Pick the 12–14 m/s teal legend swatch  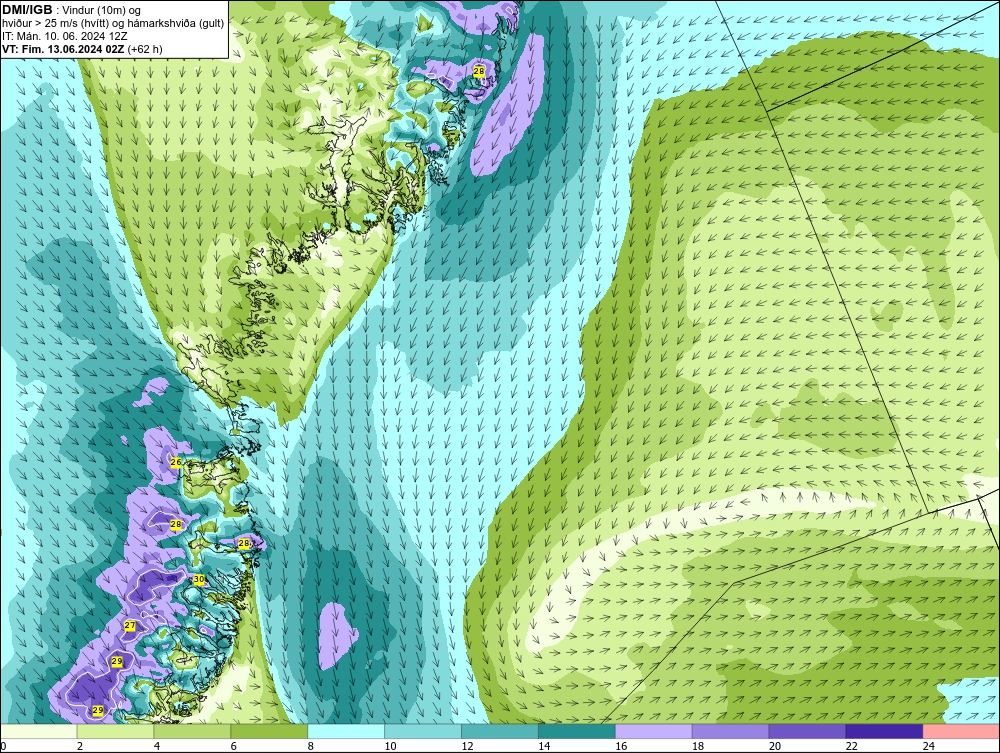click(x=500, y=731)
